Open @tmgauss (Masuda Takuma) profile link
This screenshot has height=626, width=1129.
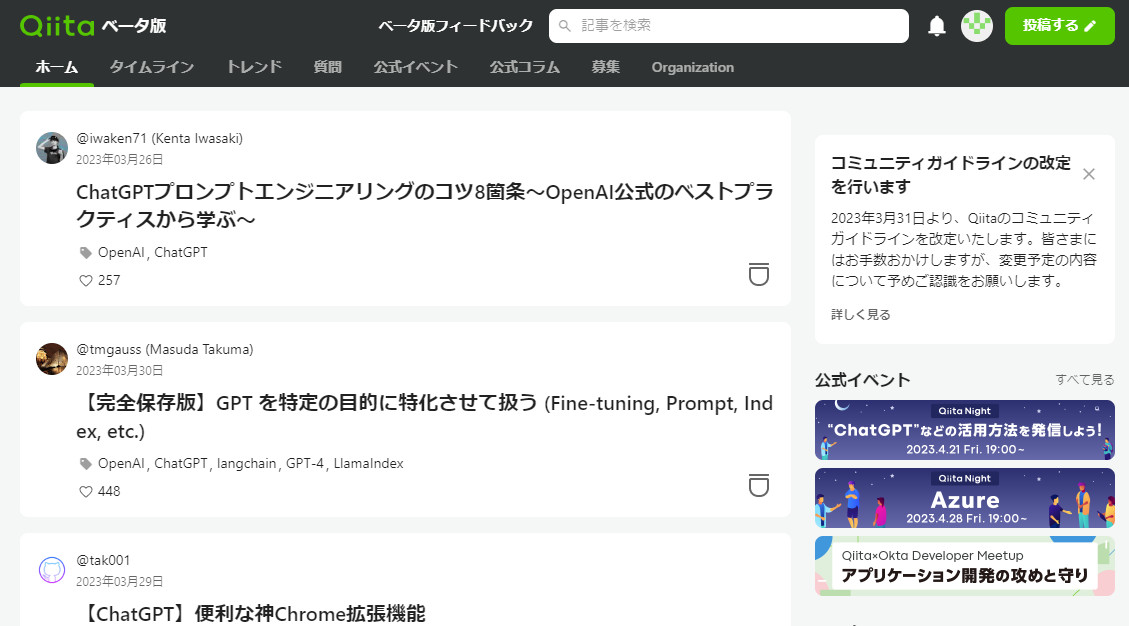165,349
